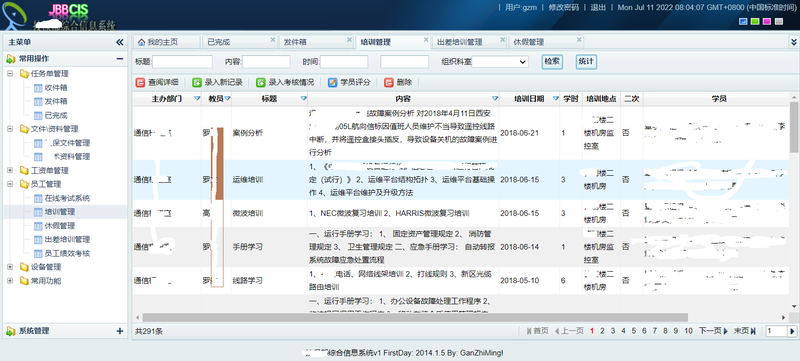Click the vertical scrollbar of the table
The width and height of the screenshot is (800, 361).
pyautogui.click(x=794, y=127)
